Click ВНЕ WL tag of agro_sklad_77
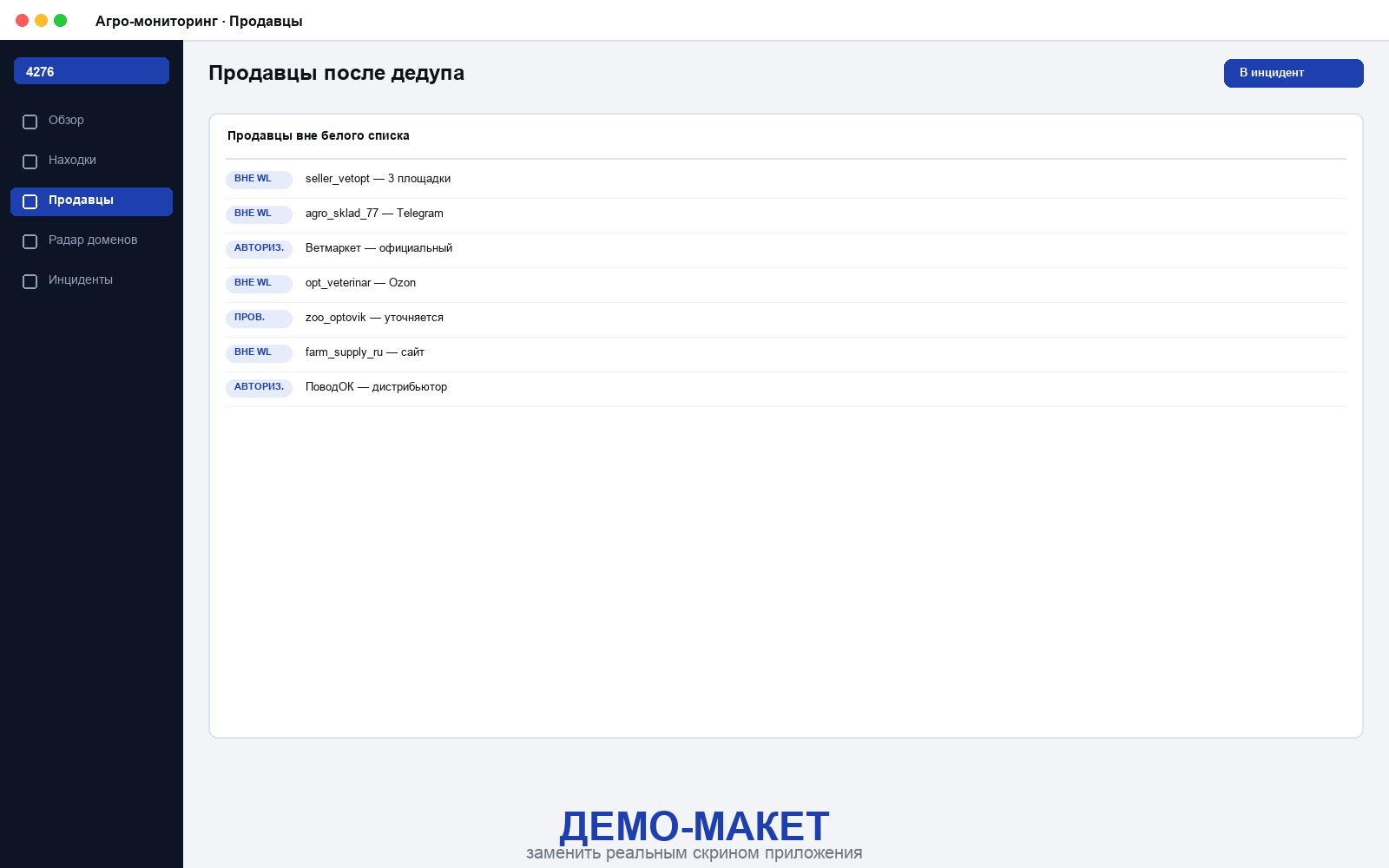 (x=259, y=214)
